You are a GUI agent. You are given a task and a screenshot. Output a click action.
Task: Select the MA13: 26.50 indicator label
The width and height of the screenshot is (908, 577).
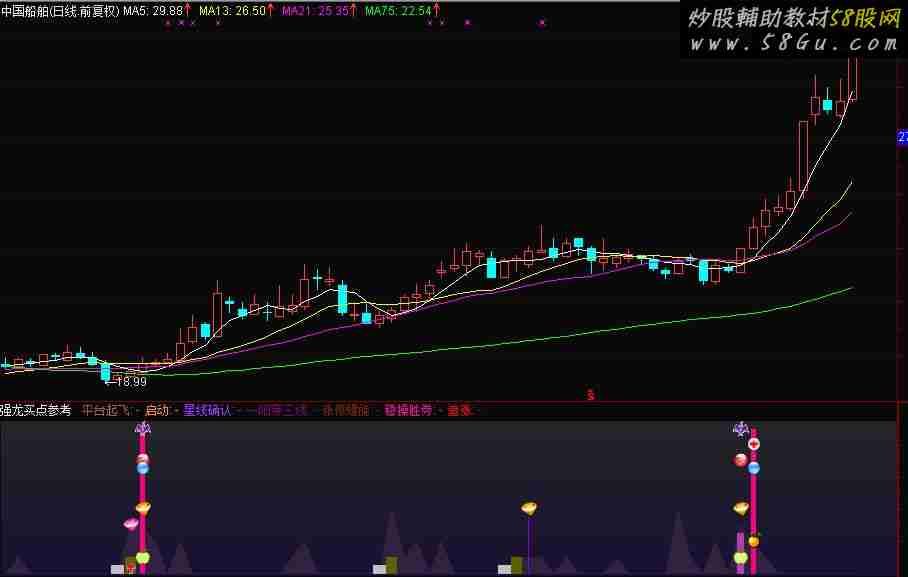tap(232, 10)
